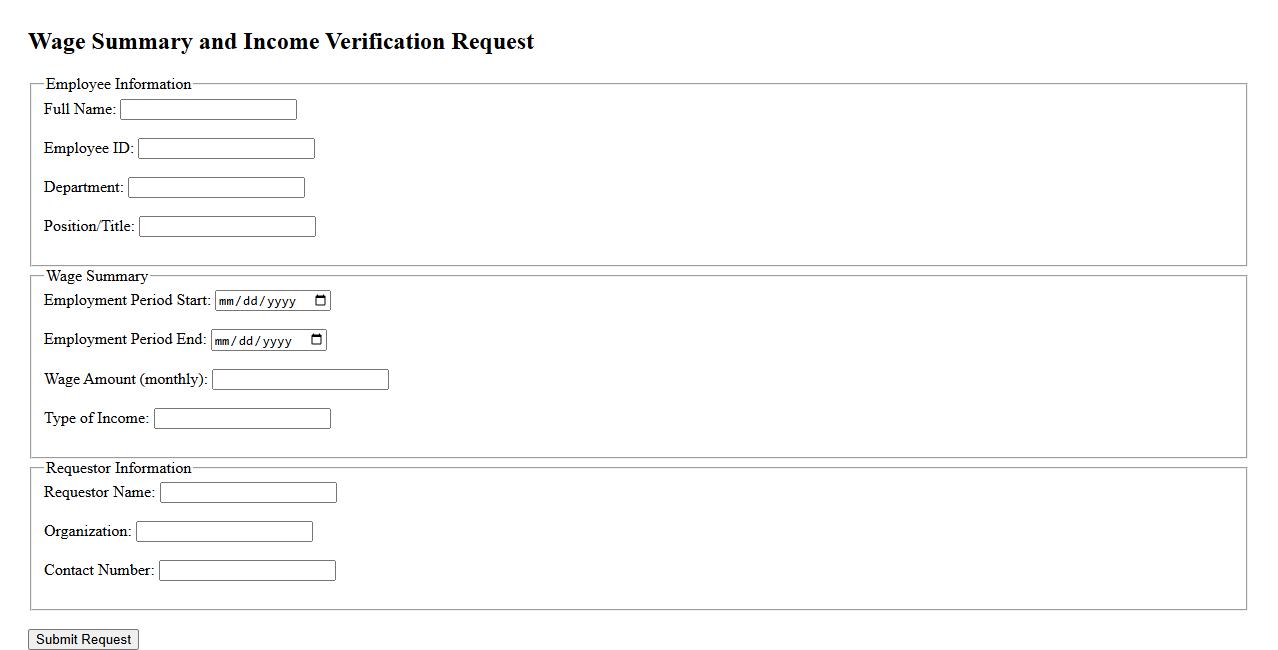
Task: Click the Wage Amount (monthly) label
Action: (x=125, y=379)
